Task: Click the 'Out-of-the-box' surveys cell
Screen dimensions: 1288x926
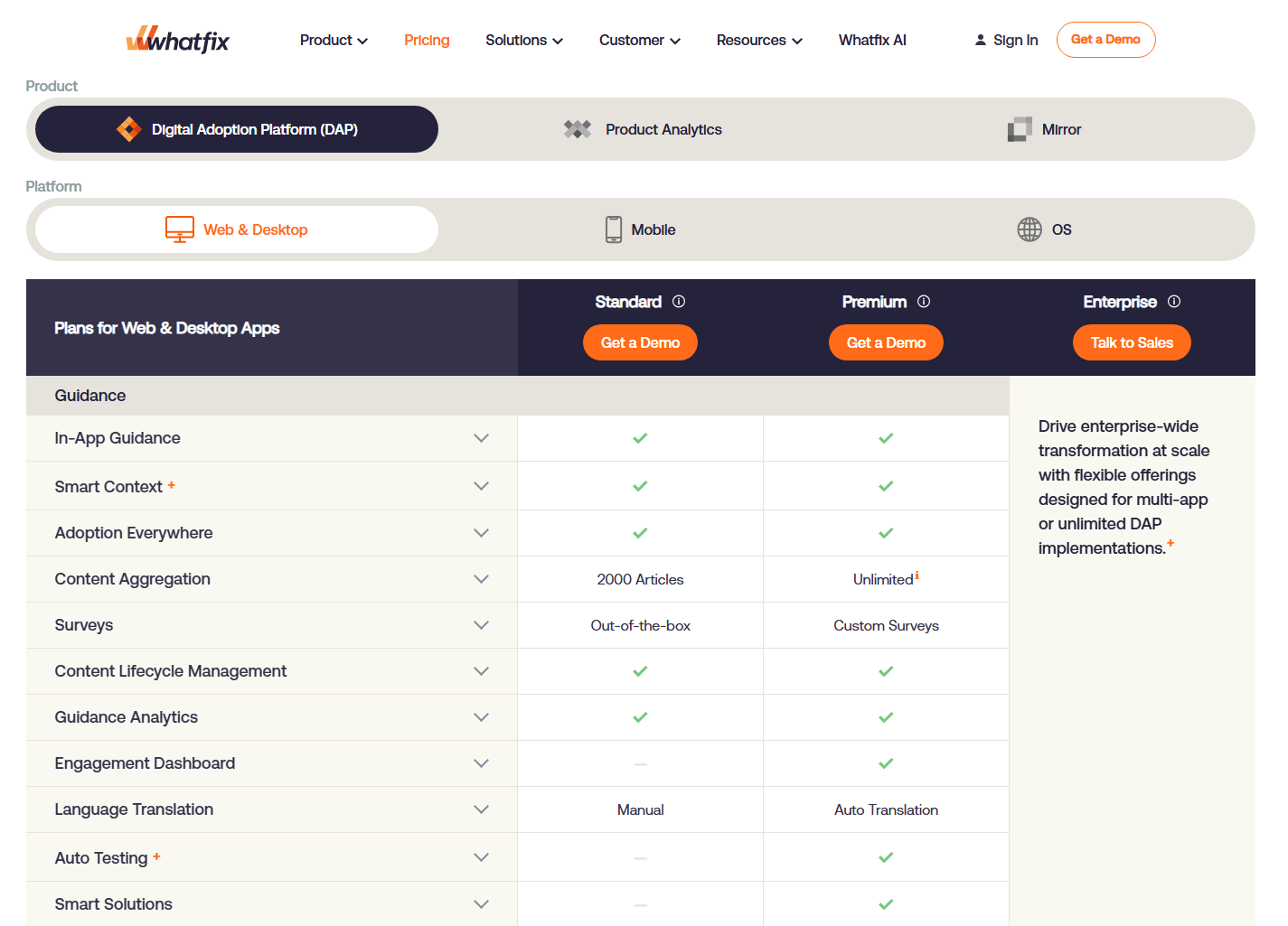Action: [x=640, y=625]
